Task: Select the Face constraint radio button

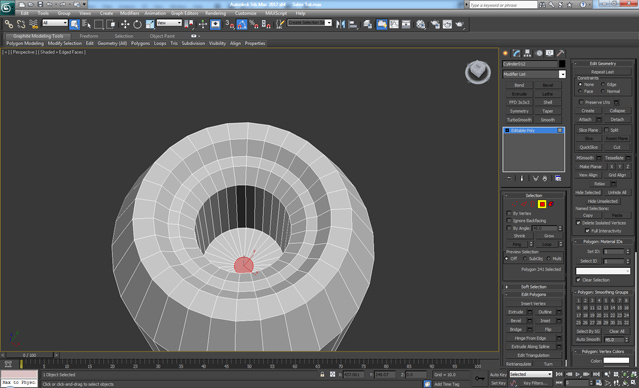Action: coord(580,91)
